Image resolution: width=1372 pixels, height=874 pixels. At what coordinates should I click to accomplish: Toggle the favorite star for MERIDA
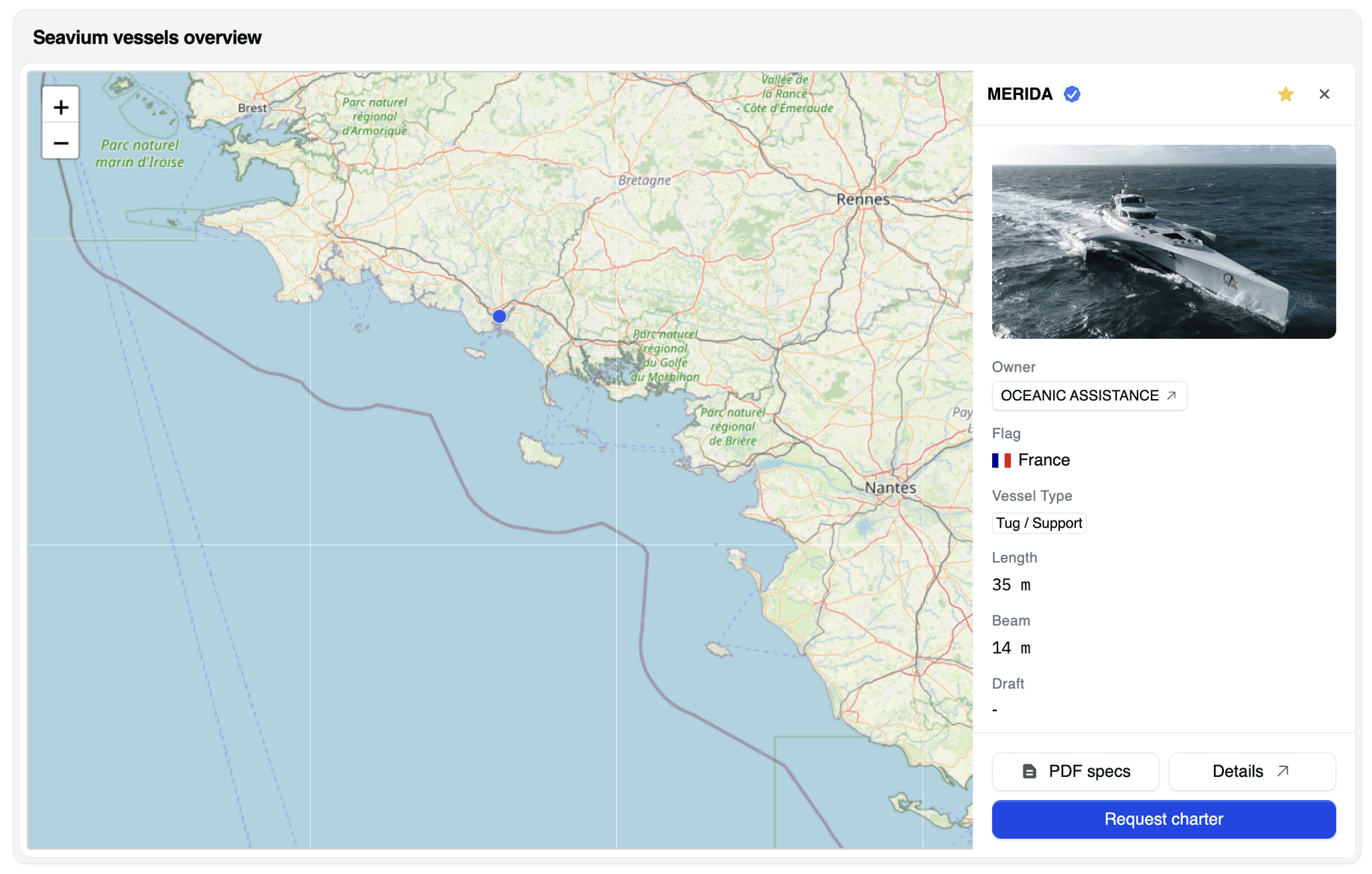point(1286,94)
